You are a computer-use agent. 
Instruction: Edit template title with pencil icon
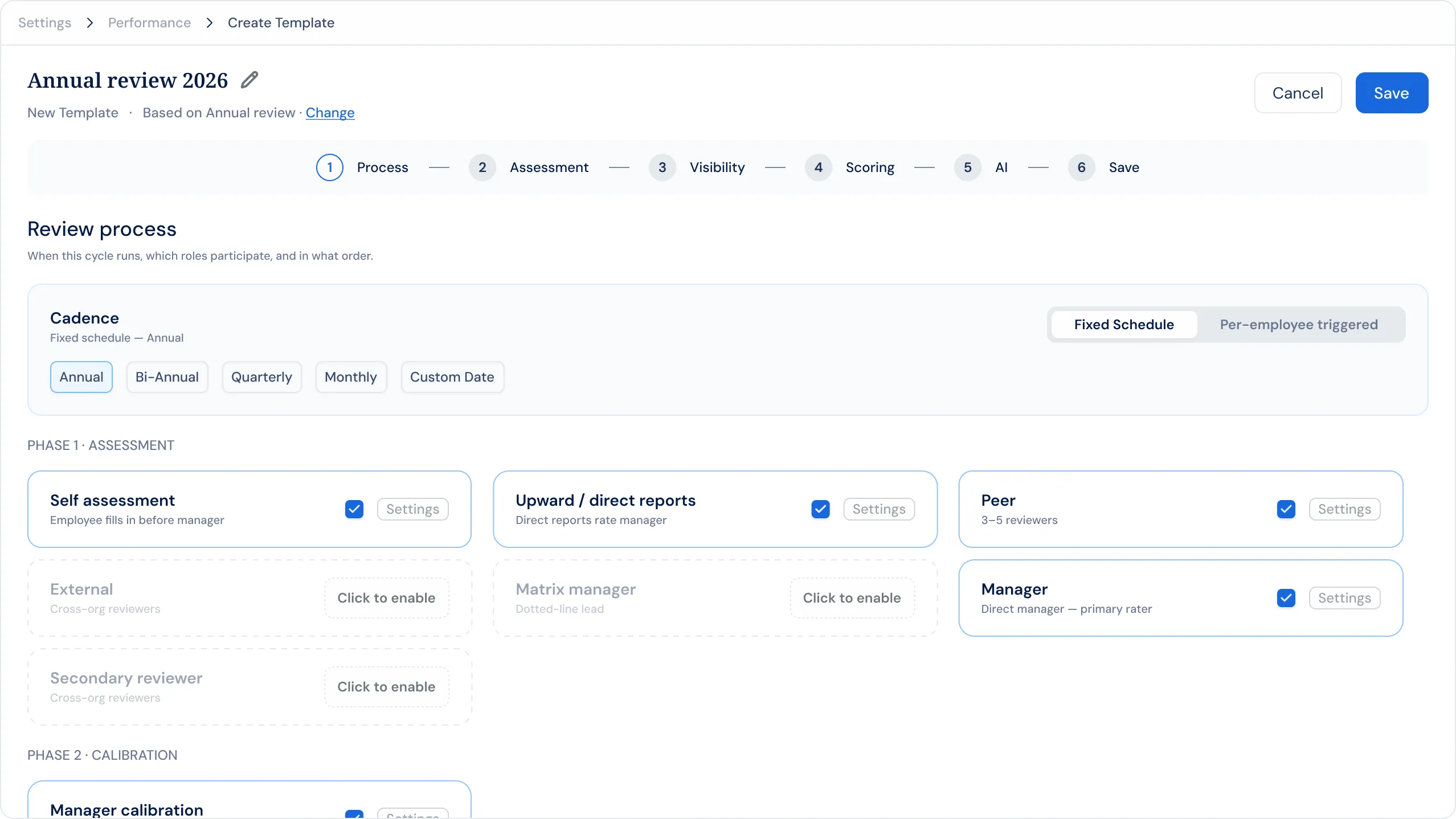250,80
